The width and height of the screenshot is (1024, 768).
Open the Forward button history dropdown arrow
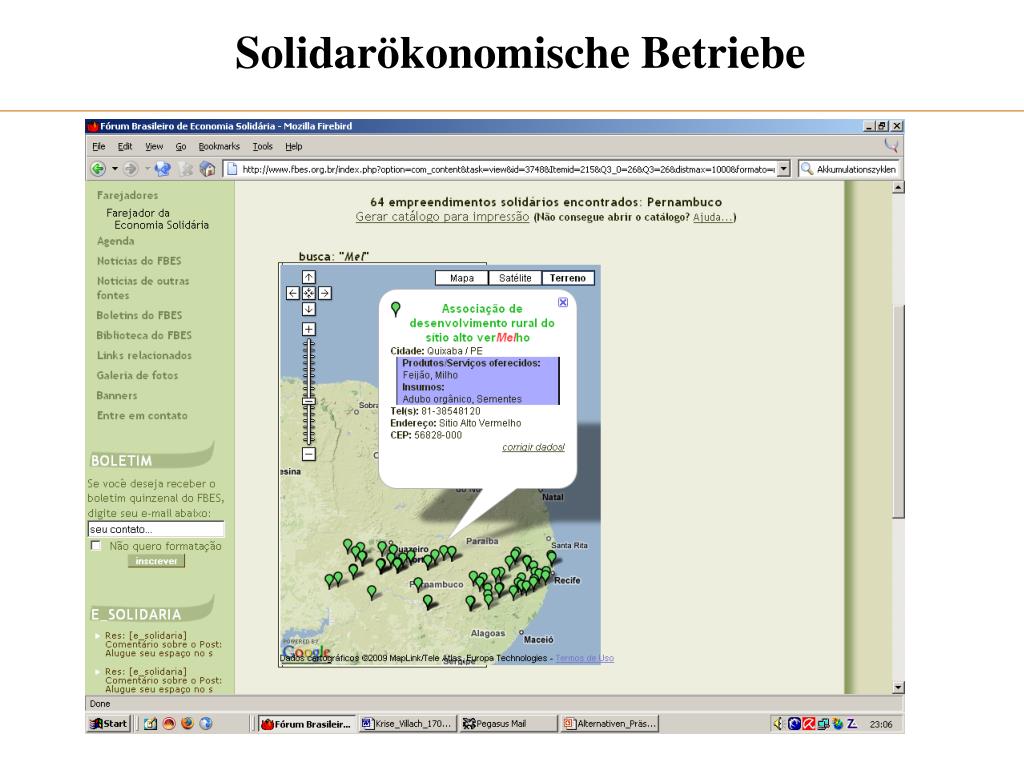(148, 169)
